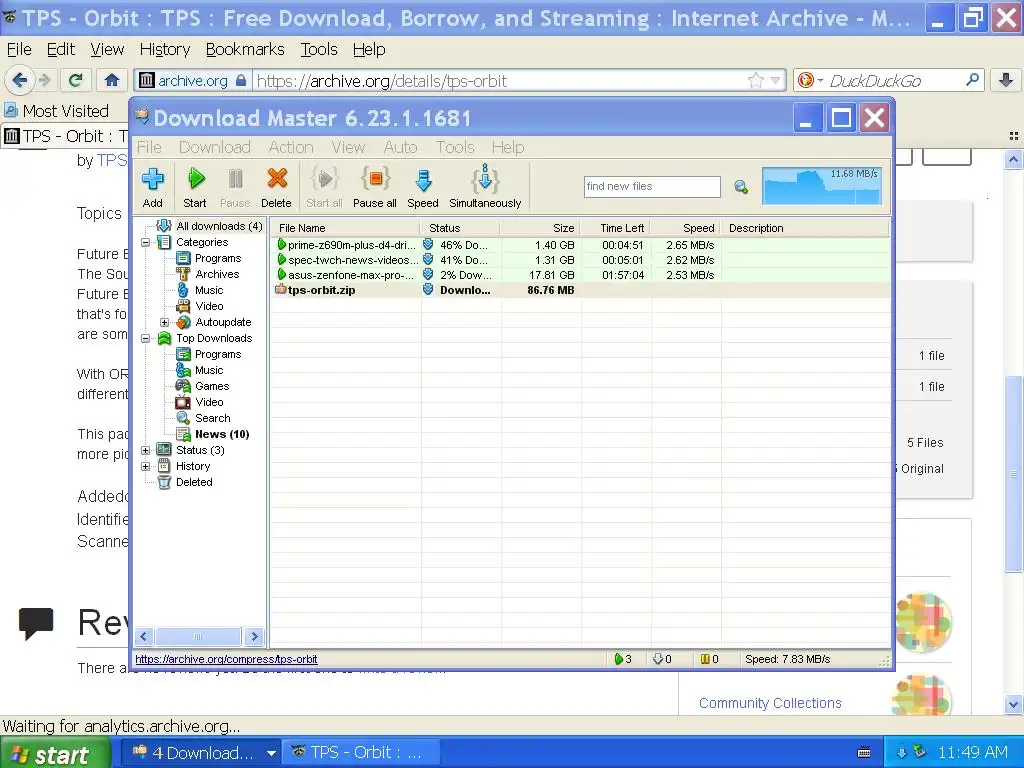Select Games under Top Downloads

(x=212, y=386)
